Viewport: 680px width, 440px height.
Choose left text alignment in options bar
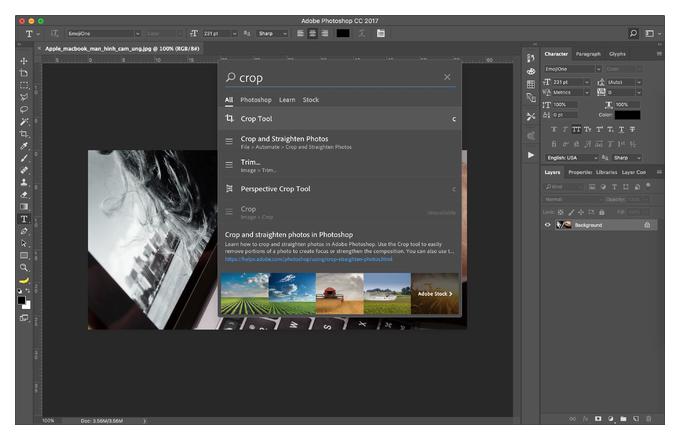click(x=300, y=33)
